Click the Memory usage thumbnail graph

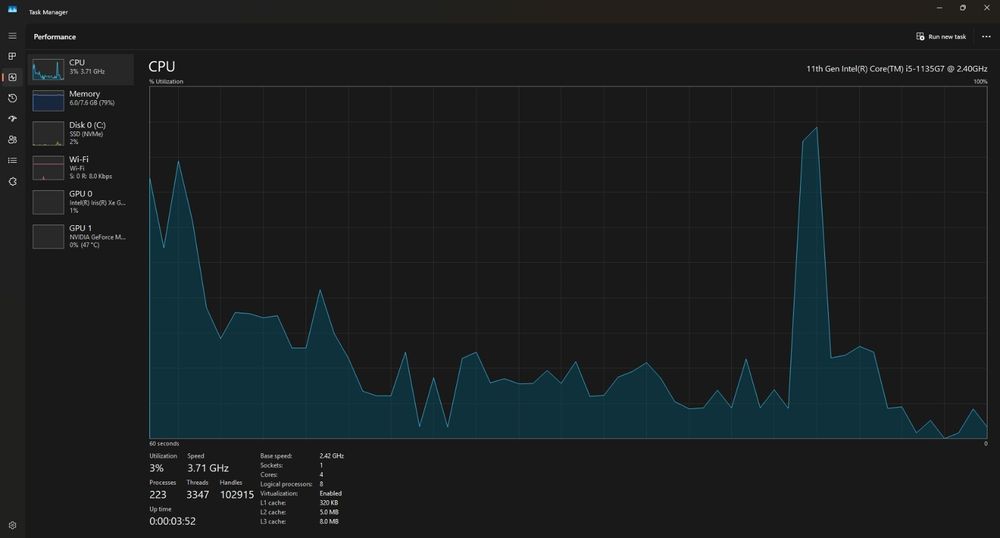coord(48,101)
